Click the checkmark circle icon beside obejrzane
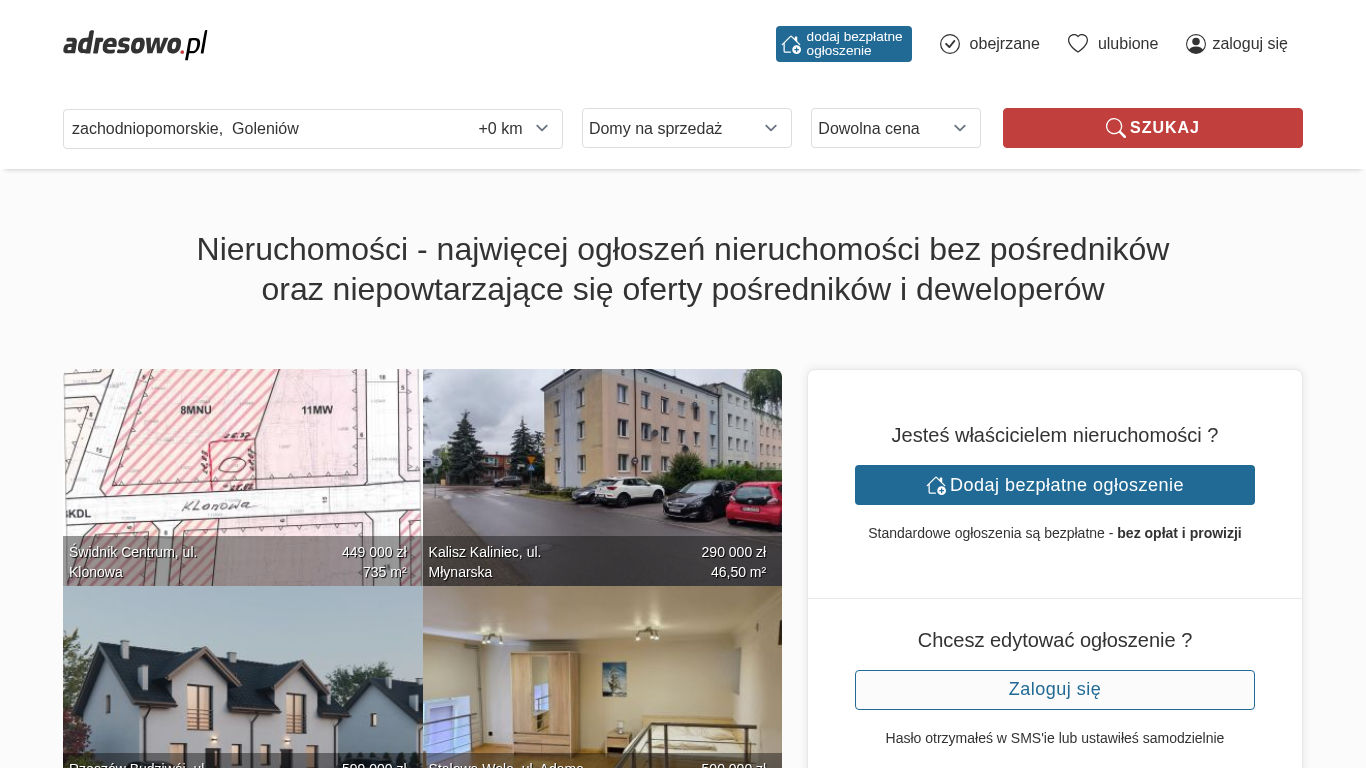 pyautogui.click(x=950, y=44)
